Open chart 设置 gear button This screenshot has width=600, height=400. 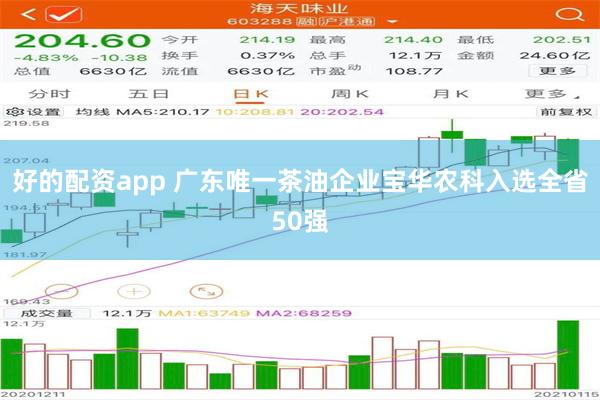click(33, 112)
